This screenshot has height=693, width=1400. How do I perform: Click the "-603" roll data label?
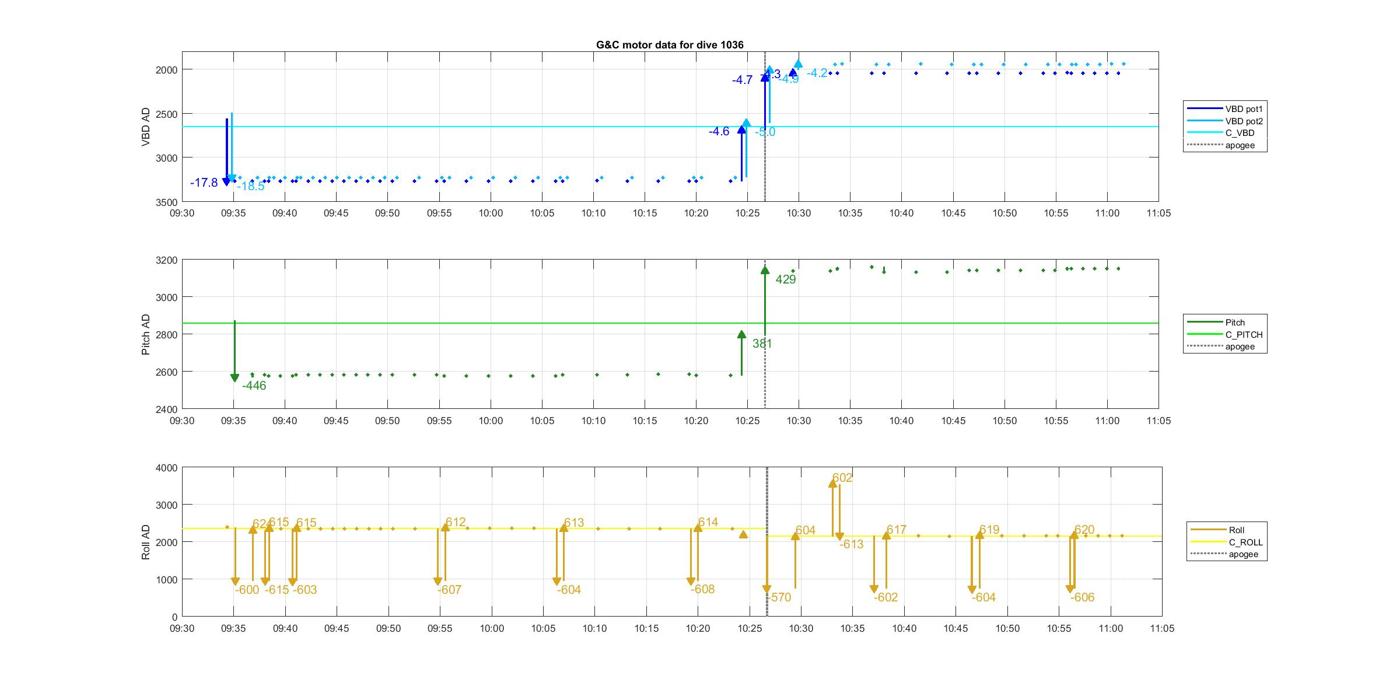(x=305, y=590)
